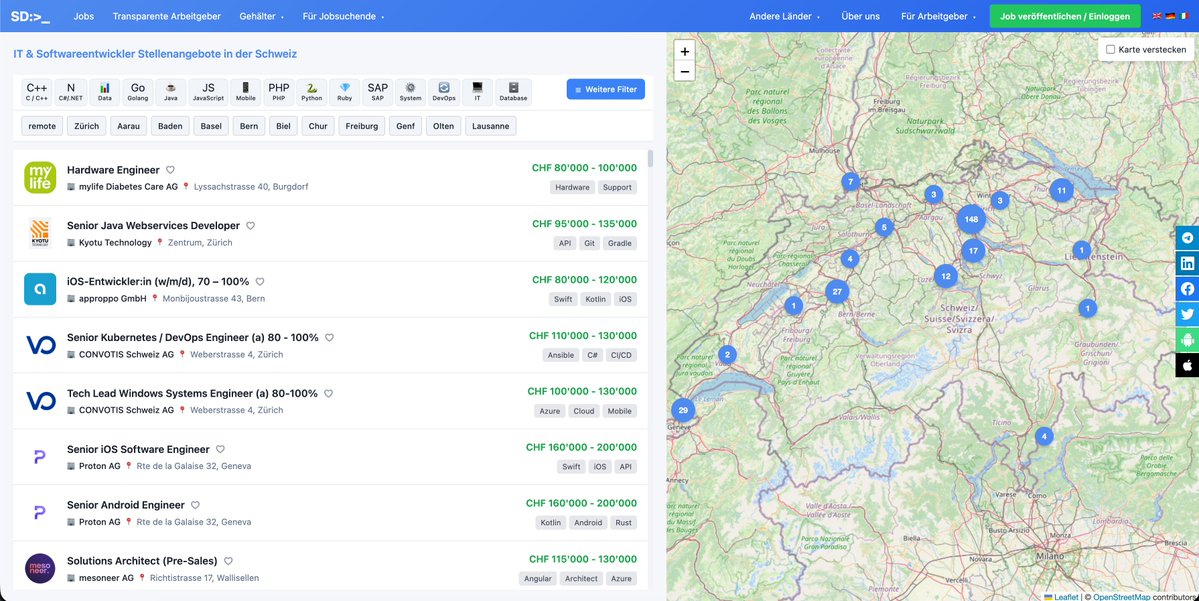Select the Data category icon
The image size is (1199, 601).
105,92
